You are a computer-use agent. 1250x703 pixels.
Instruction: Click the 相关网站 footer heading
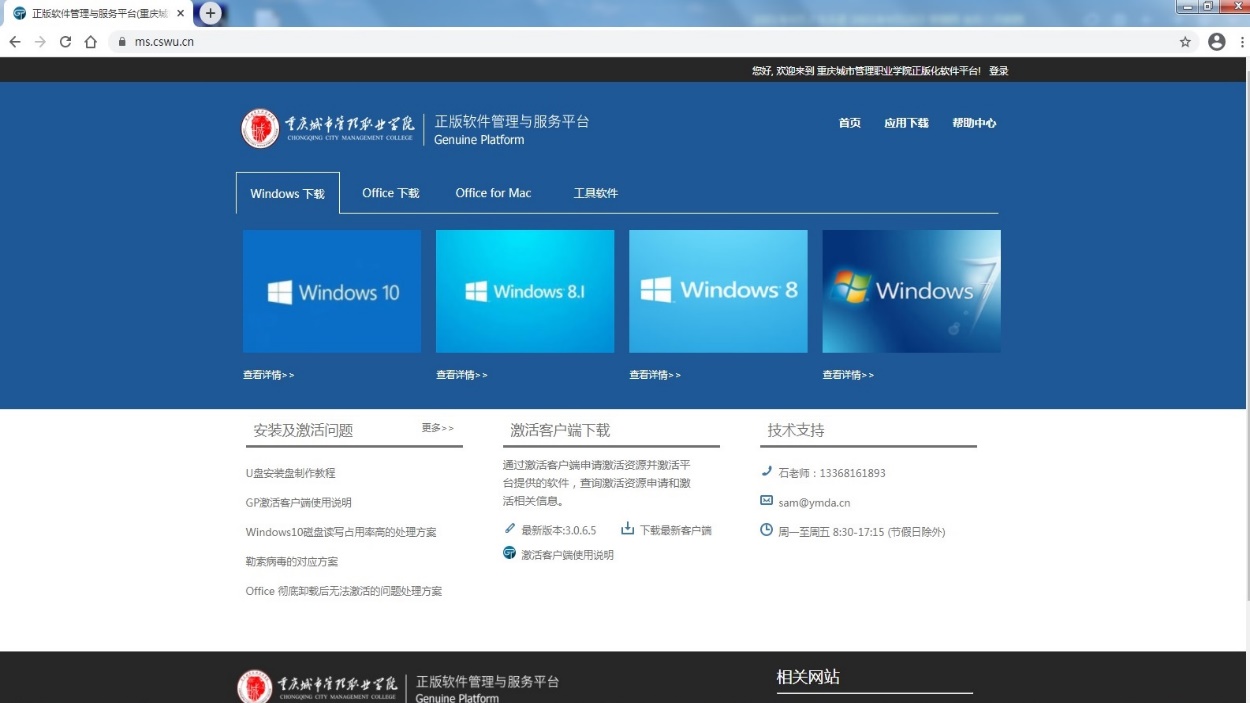pos(808,677)
